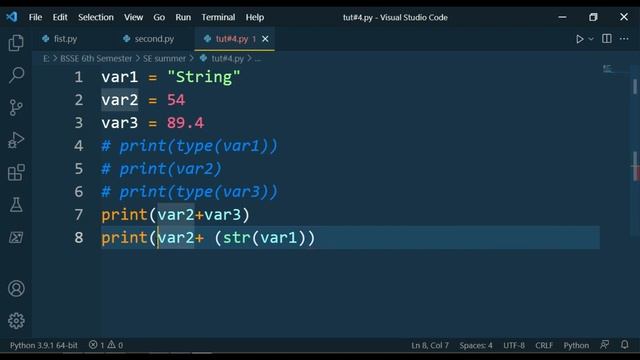Open the Extensions view icon
The height and width of the screenshot is (360, 640).
(x=16, y=172)
